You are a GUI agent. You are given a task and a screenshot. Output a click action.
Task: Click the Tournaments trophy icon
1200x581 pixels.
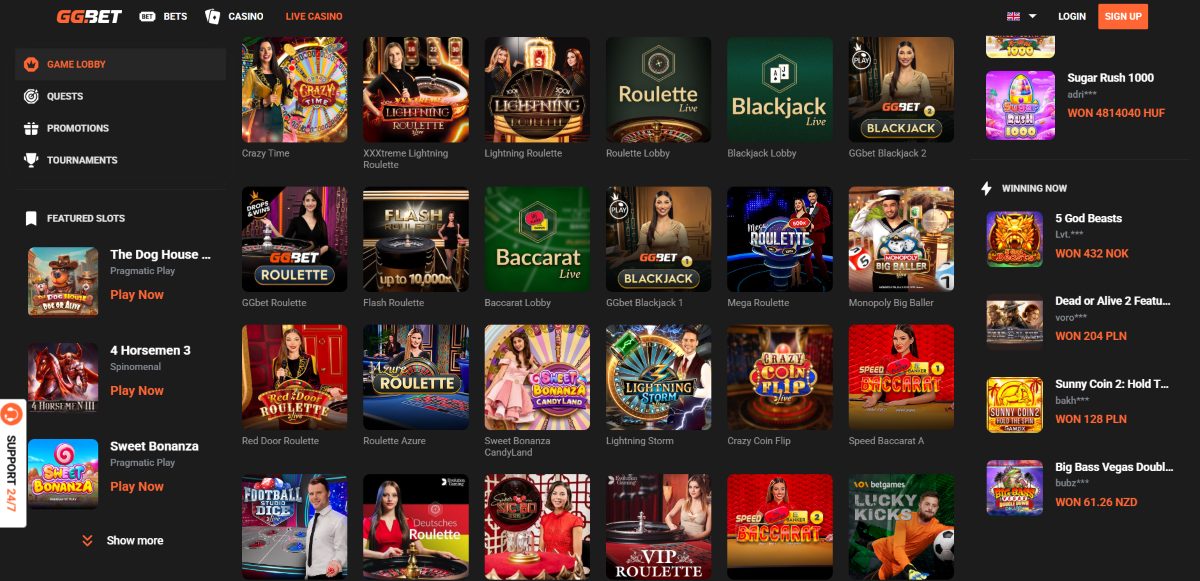click(31, 160)
